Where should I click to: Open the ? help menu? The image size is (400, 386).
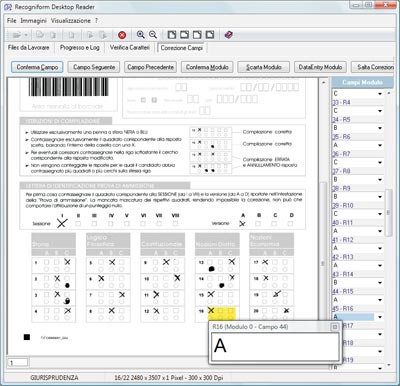click(x=96, y=21)
